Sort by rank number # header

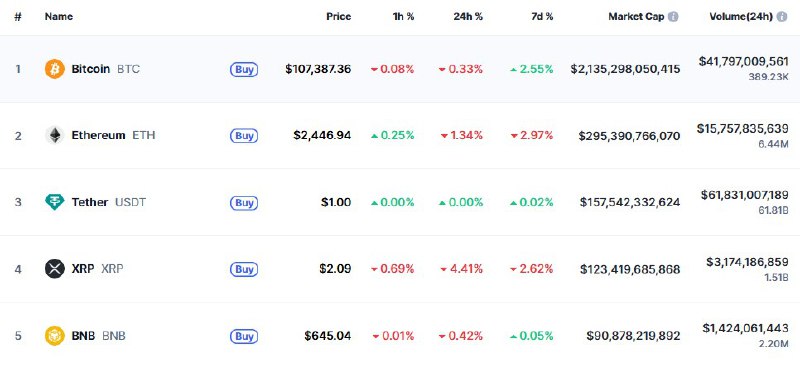coord(18,16)
